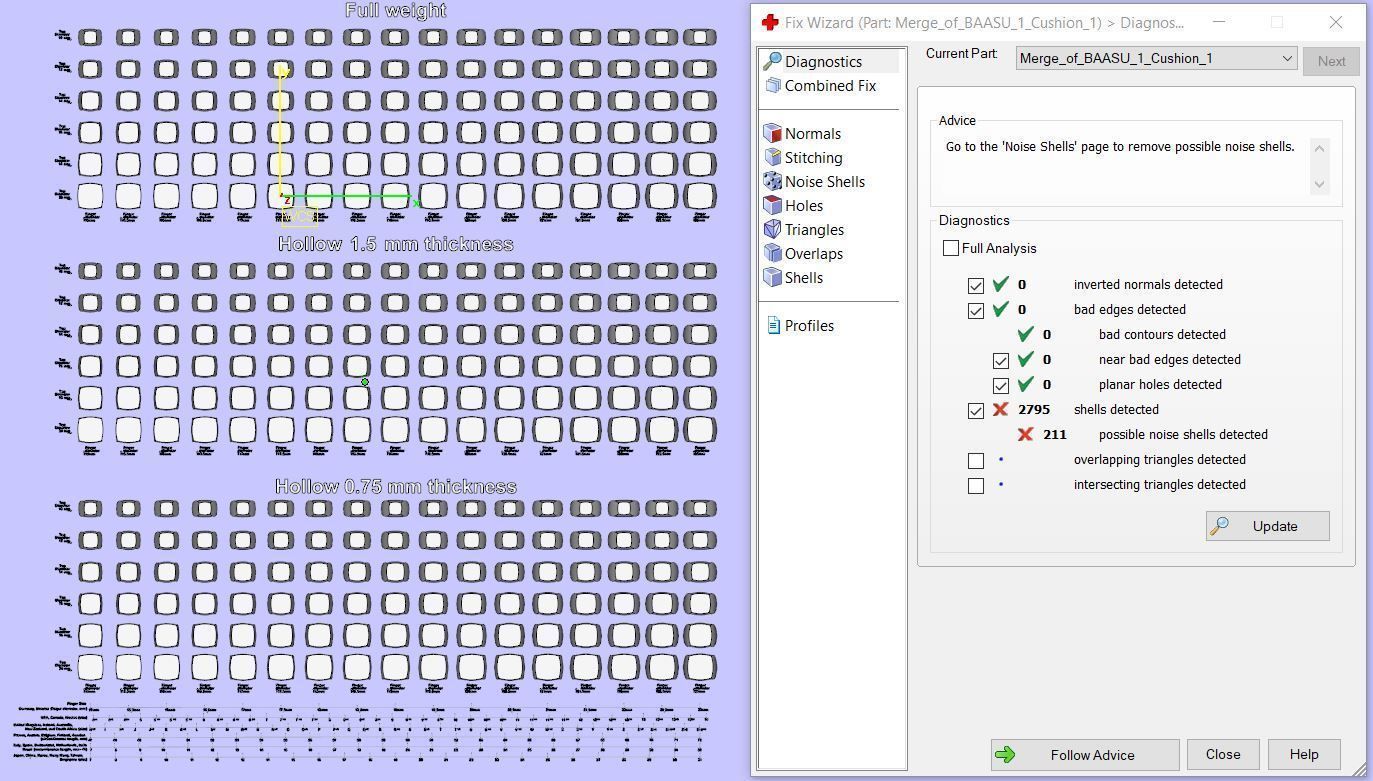Click green checkmark beside bad edges detected
The width and height of the screenshot is (1373, 781).
pyautogui.click(x=1000, y=310)
